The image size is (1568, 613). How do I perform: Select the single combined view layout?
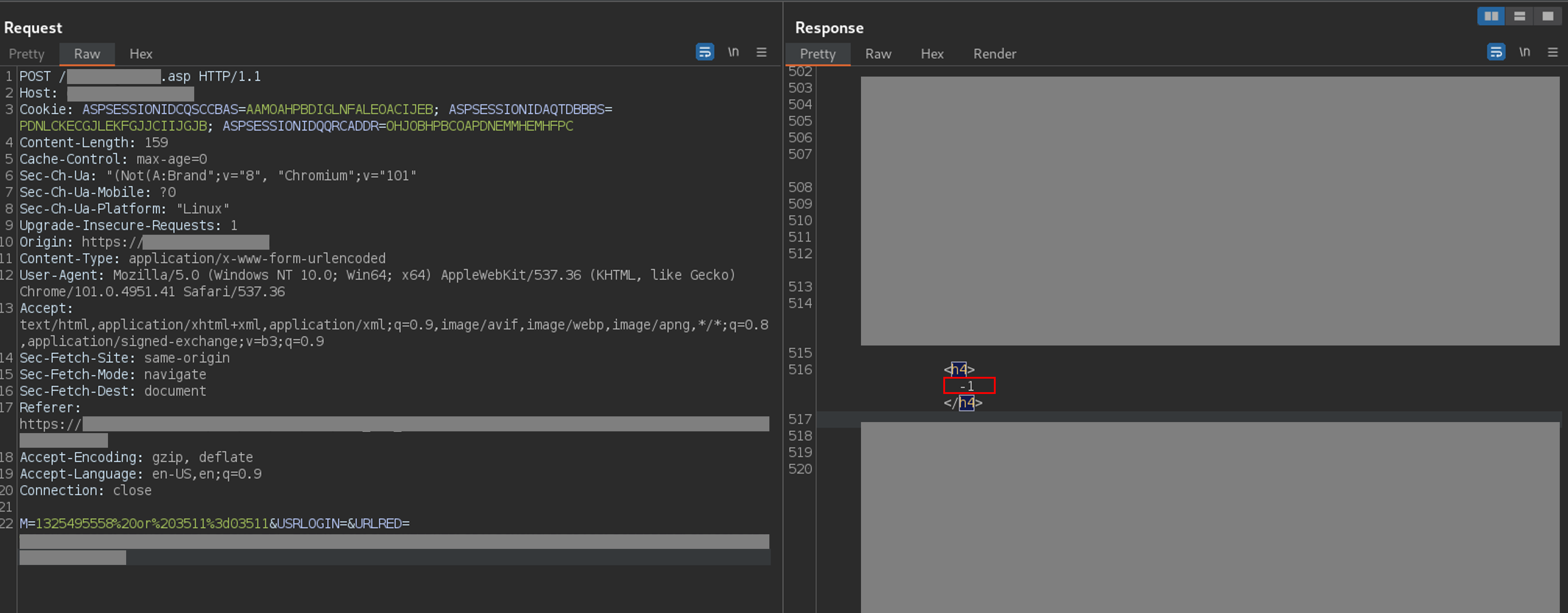tap(1548, 16)
